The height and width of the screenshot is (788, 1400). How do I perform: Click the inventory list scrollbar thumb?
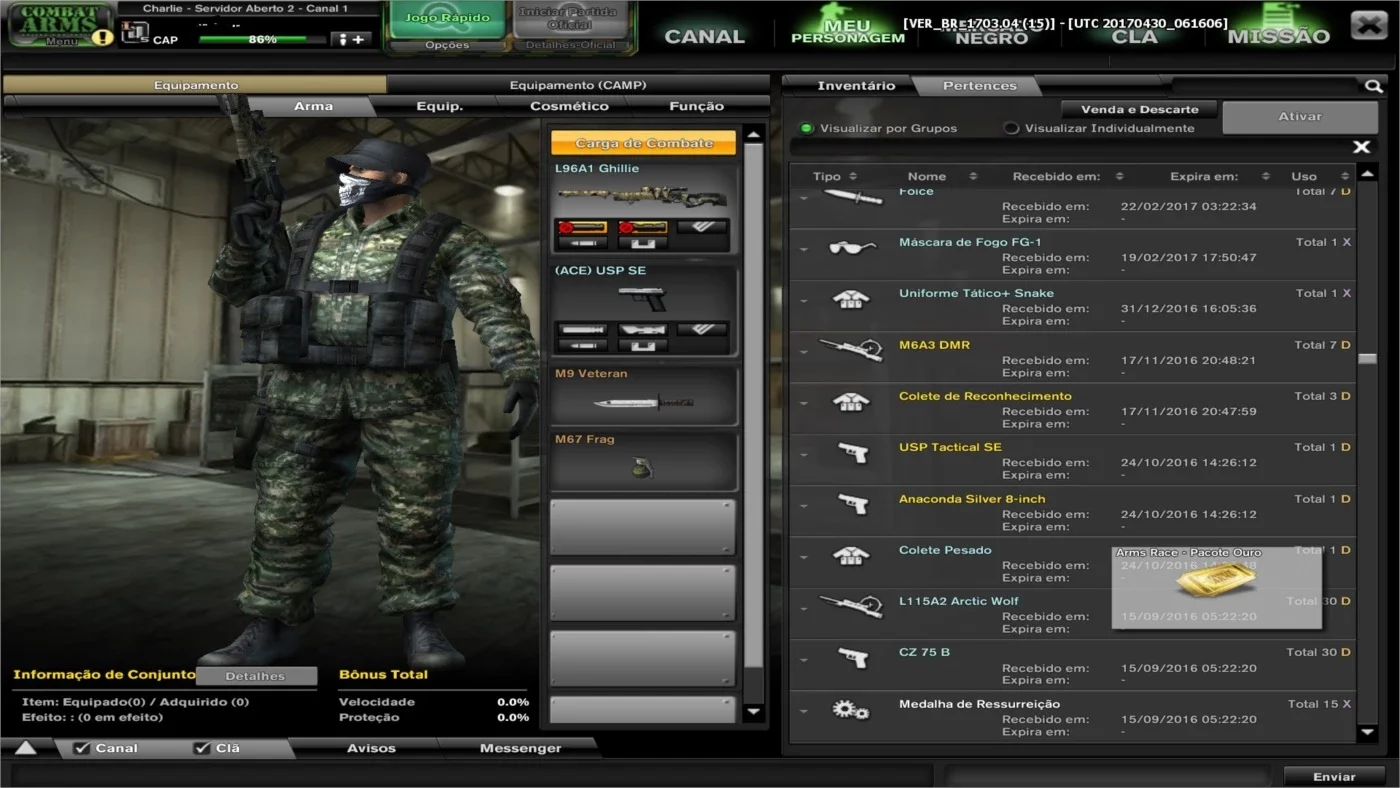(1367, 358)
